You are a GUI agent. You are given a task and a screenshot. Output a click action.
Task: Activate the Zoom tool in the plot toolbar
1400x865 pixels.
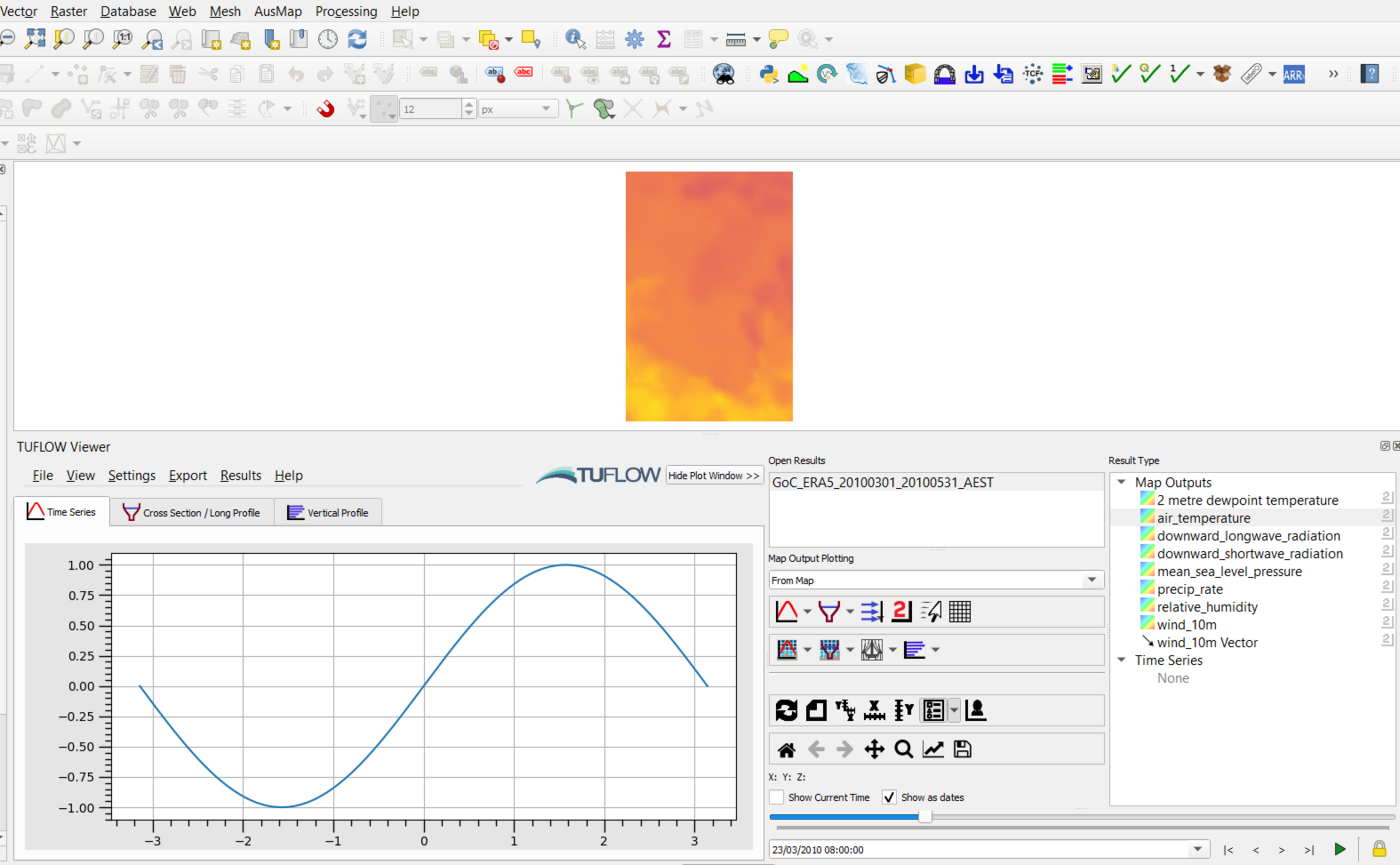click(904, 748)
